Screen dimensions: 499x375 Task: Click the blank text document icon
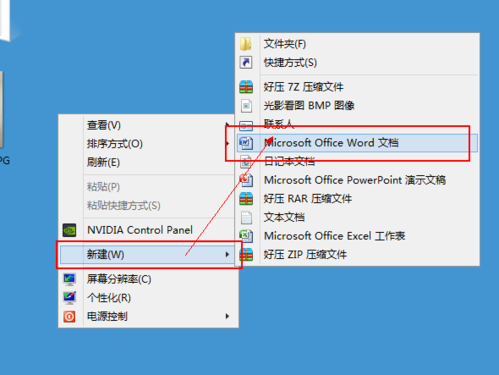246,218
